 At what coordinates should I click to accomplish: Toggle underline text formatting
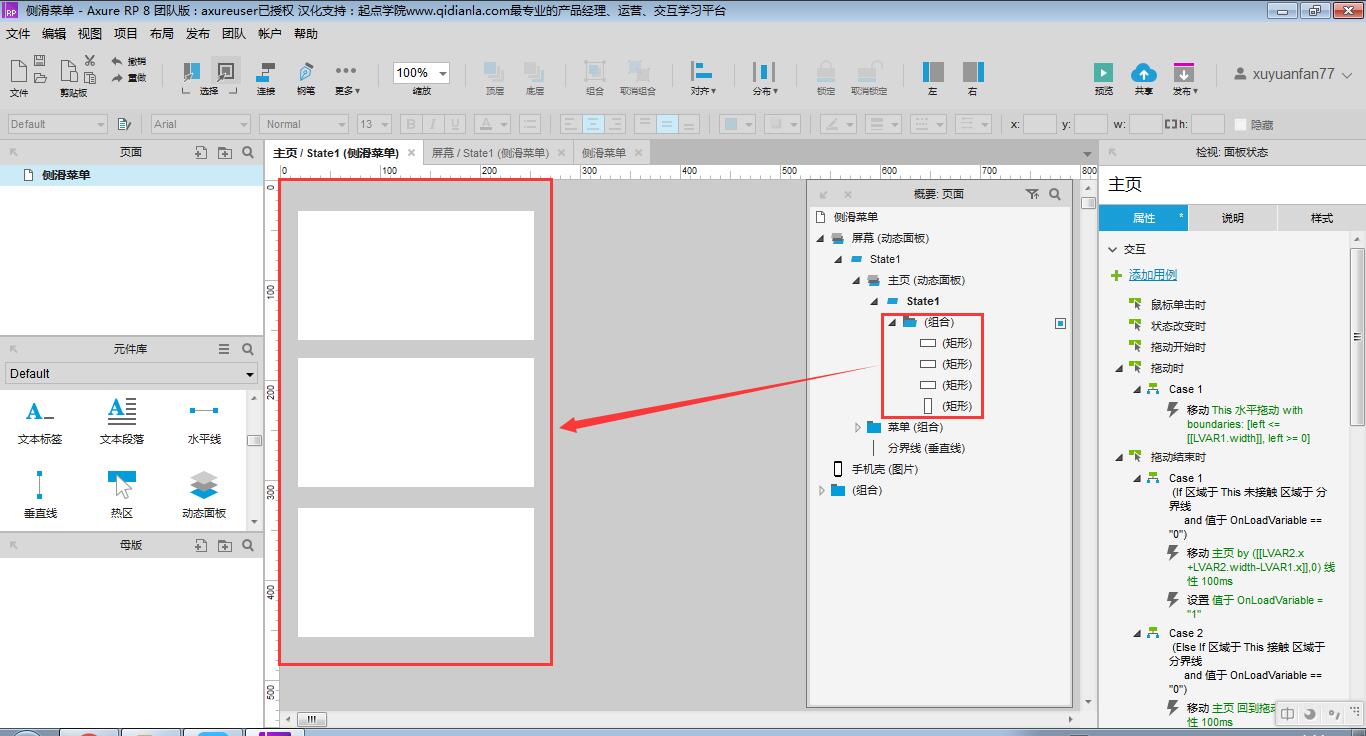pos(456,124)
